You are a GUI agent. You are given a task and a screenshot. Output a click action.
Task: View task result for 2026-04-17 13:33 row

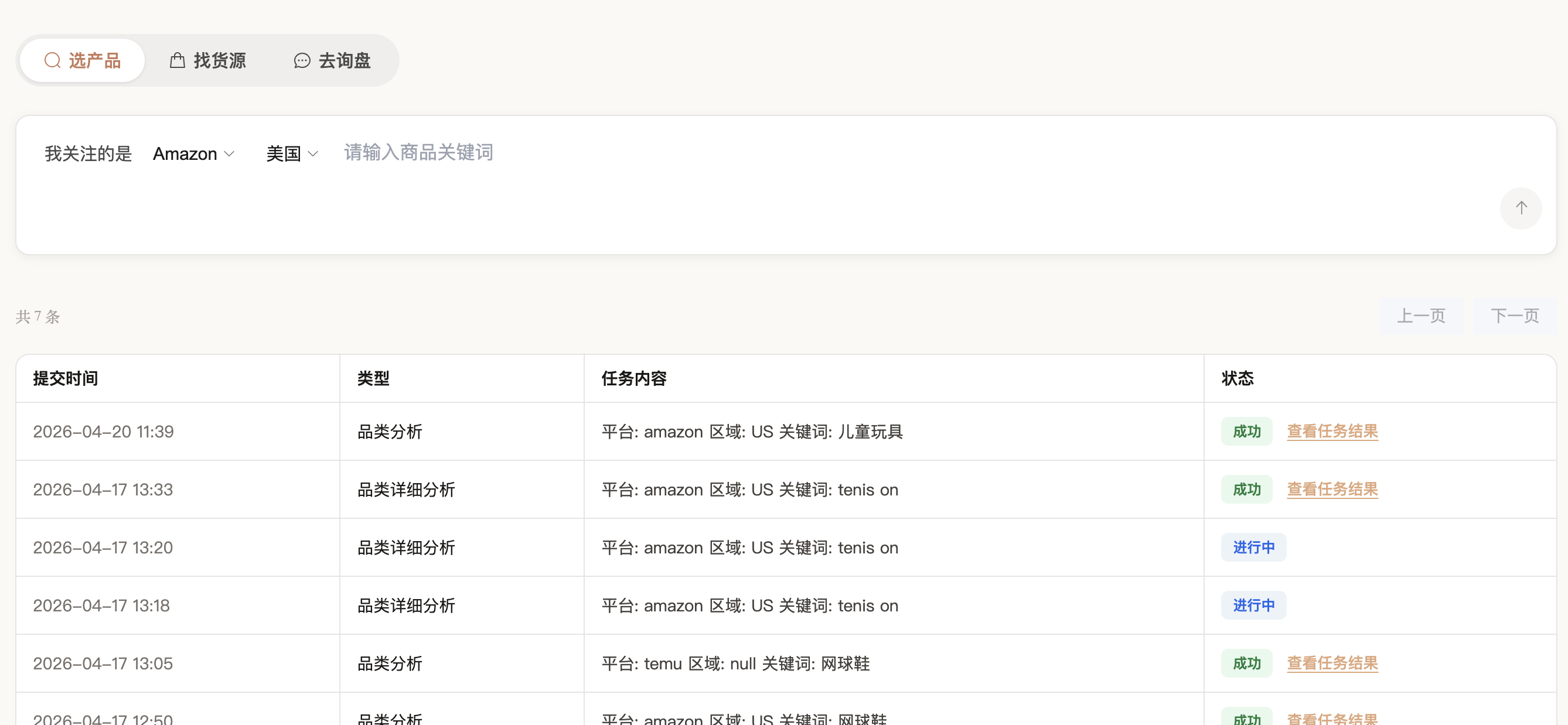(x=1332, y=489)
